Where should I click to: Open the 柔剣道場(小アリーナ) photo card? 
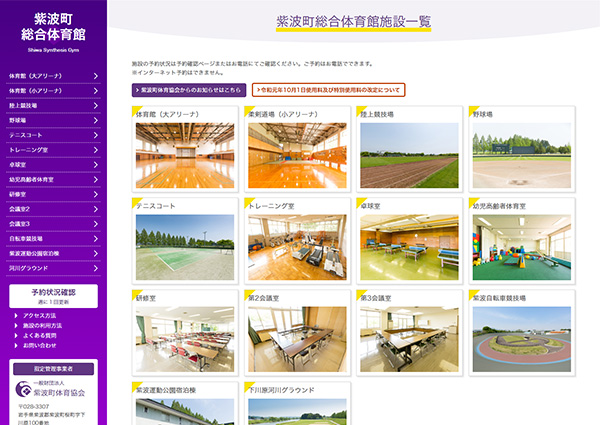click(297, 149)
